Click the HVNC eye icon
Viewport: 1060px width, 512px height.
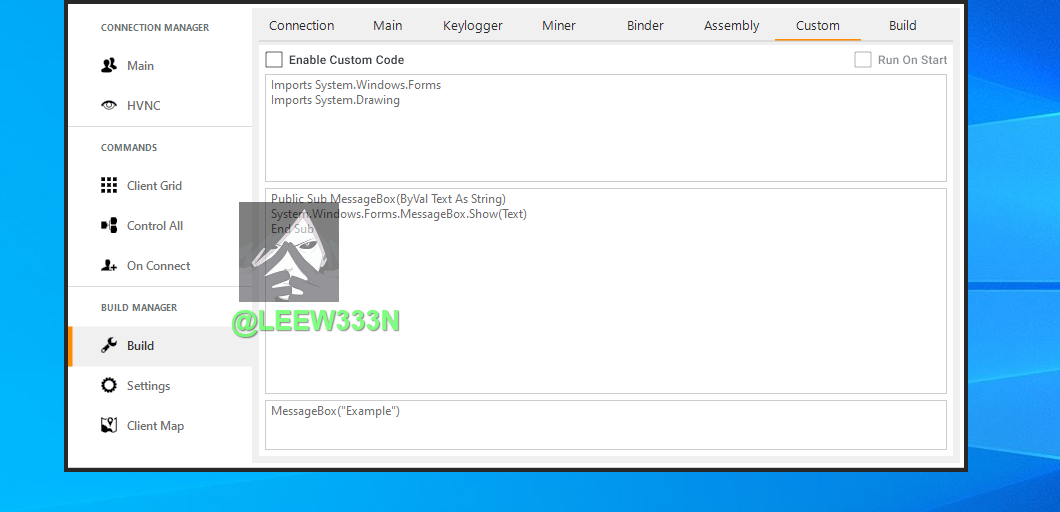click(109, 106)
